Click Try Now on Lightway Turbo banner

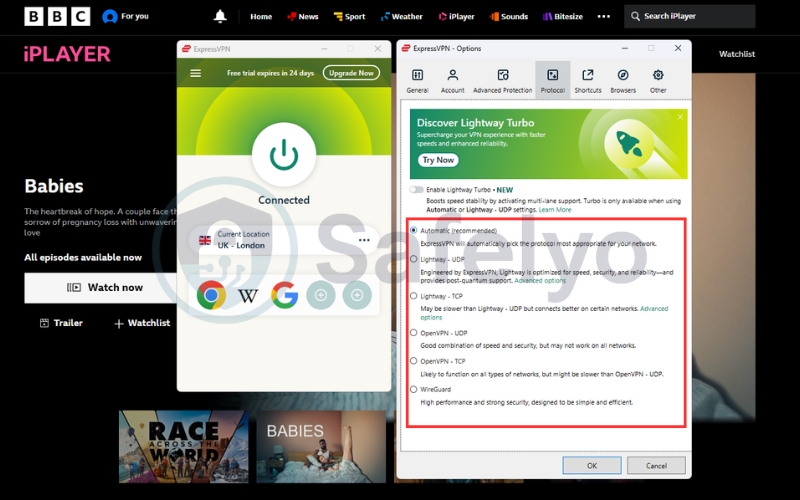438,160
